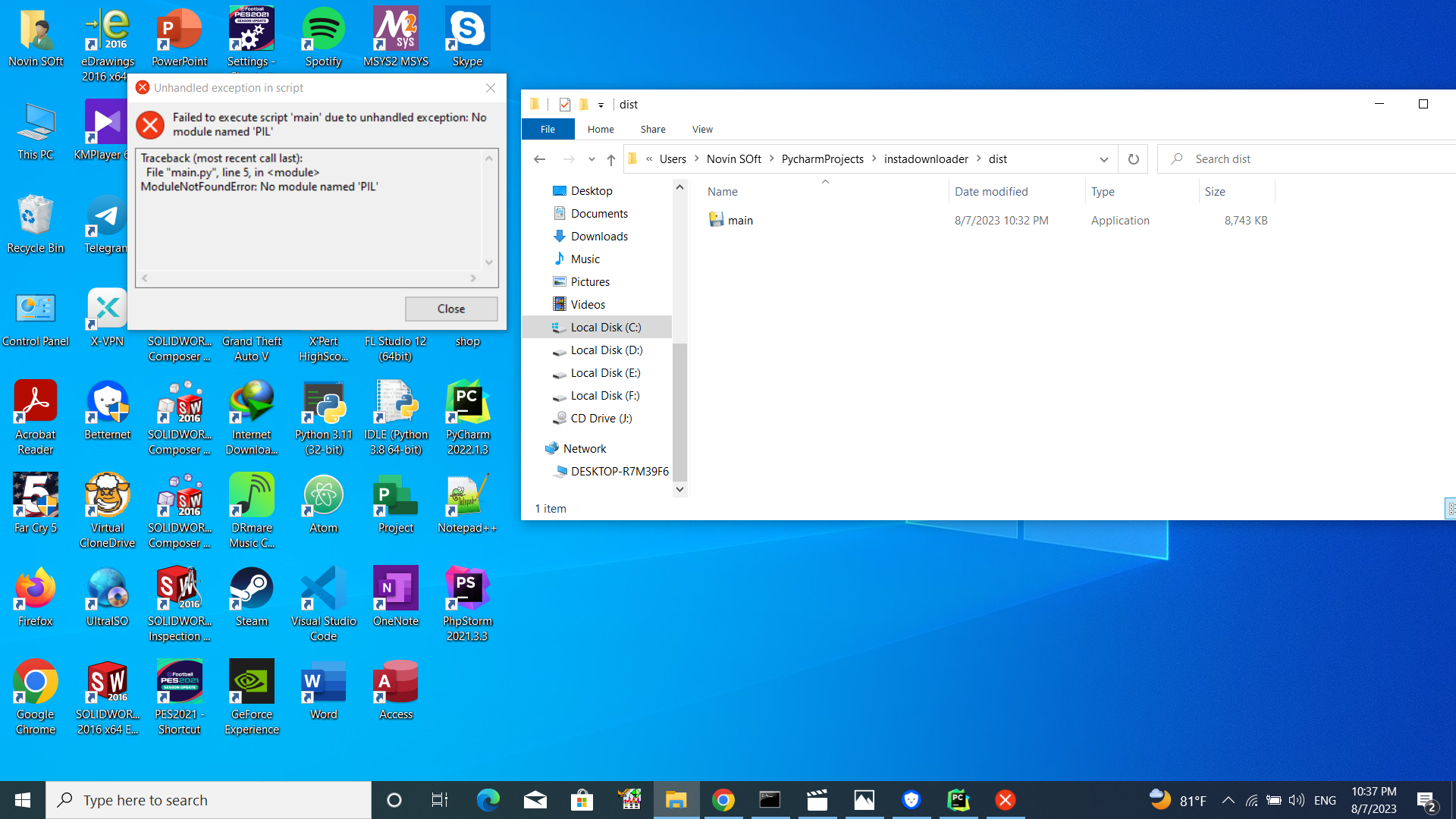The height and width of the screenshot is (819, 1456).
Task: Open the recent locations dropdown arrow
Action: coord(591,159)
